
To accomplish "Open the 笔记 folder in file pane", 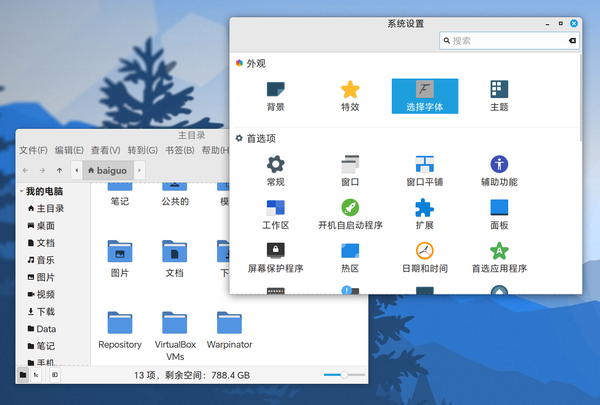I will click(x=120, y=195).
